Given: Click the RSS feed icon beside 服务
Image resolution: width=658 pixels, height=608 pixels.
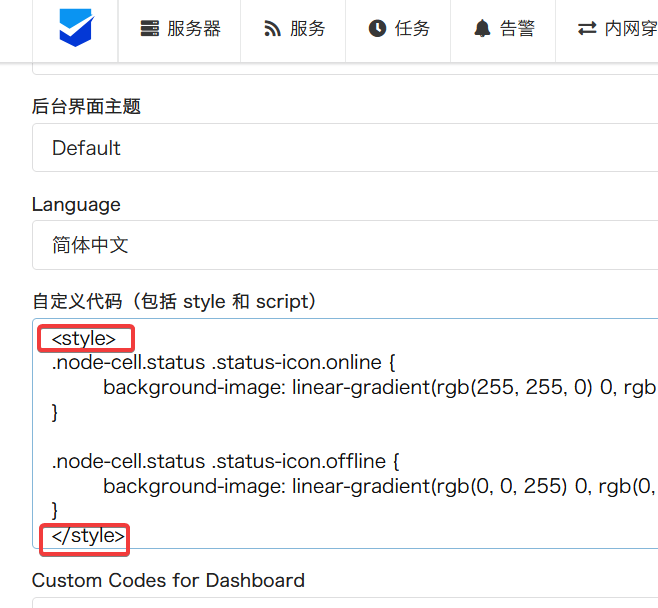Looking at the screenshot, I should (272, 29).
